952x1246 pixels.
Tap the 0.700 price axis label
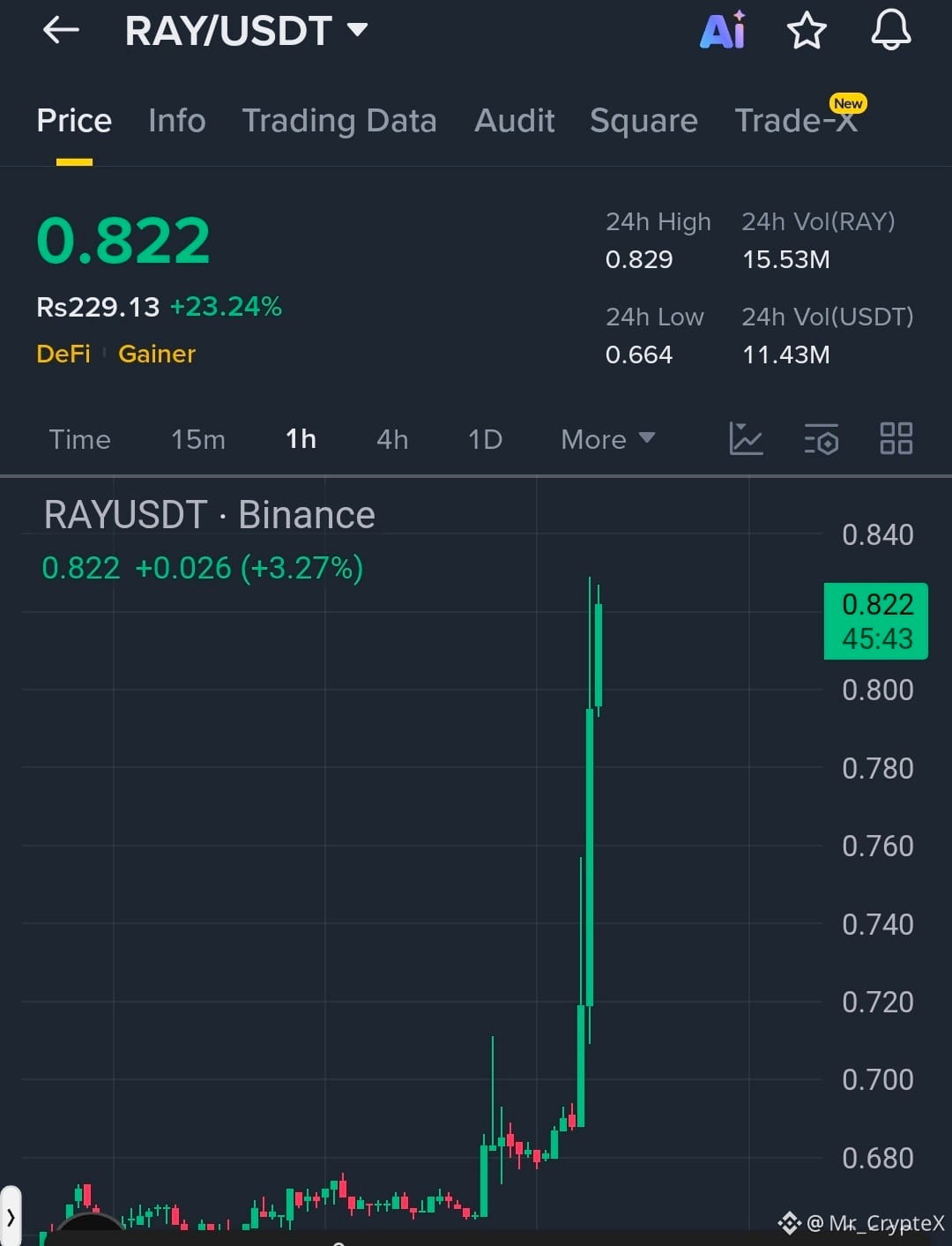click(878, 1079)
